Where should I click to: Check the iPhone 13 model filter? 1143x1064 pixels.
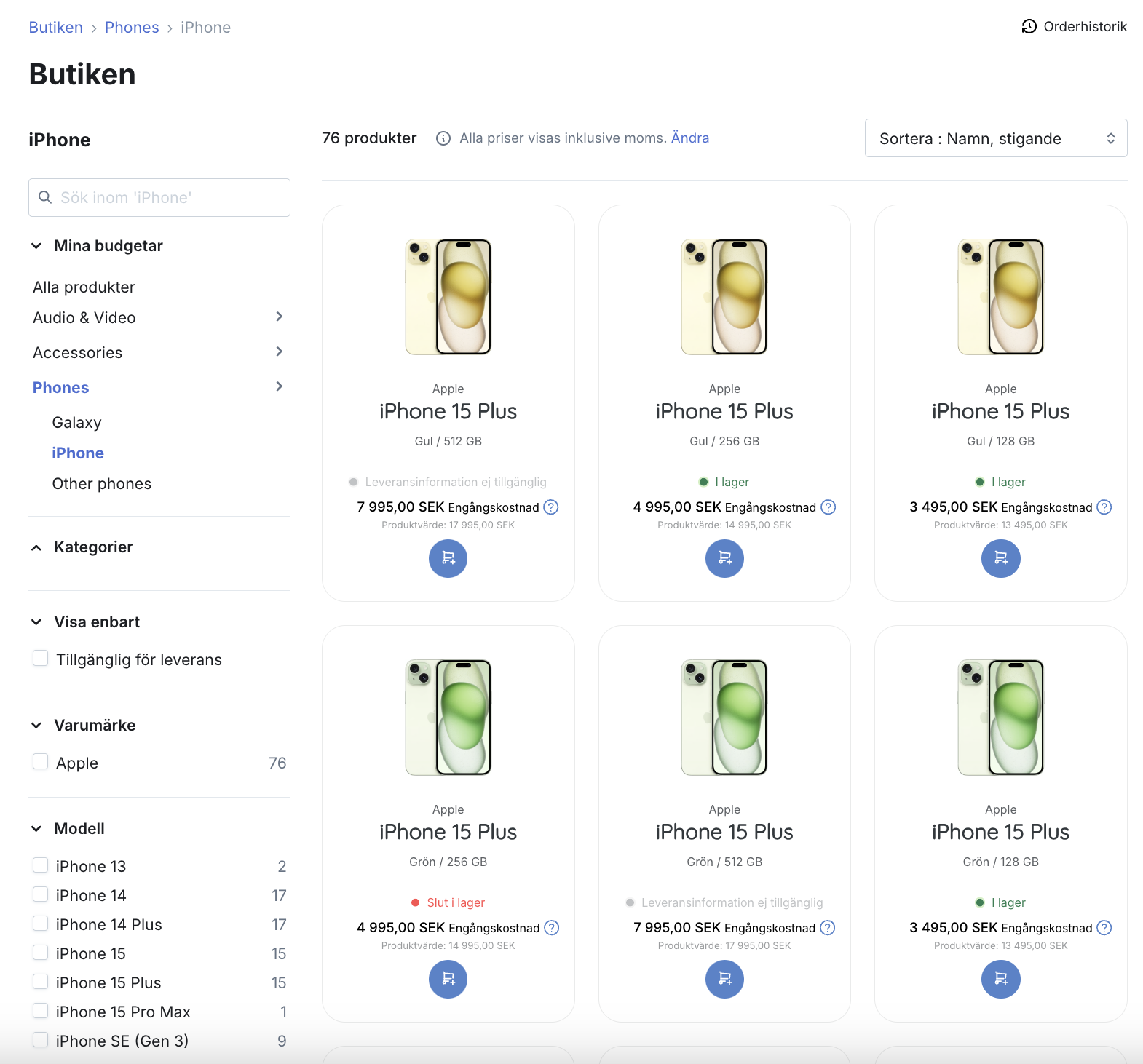41,865
